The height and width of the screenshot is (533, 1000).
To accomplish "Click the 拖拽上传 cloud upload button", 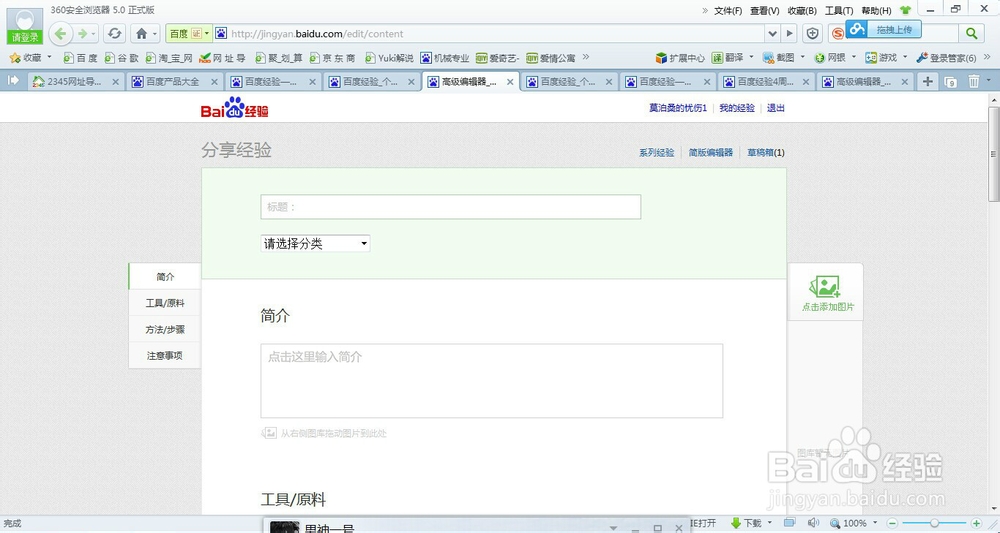I will point(883,29).
